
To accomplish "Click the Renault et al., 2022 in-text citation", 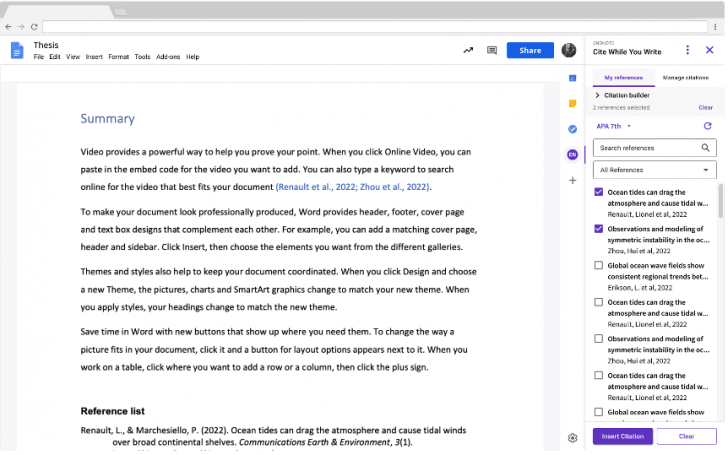I will pos(316,187).
